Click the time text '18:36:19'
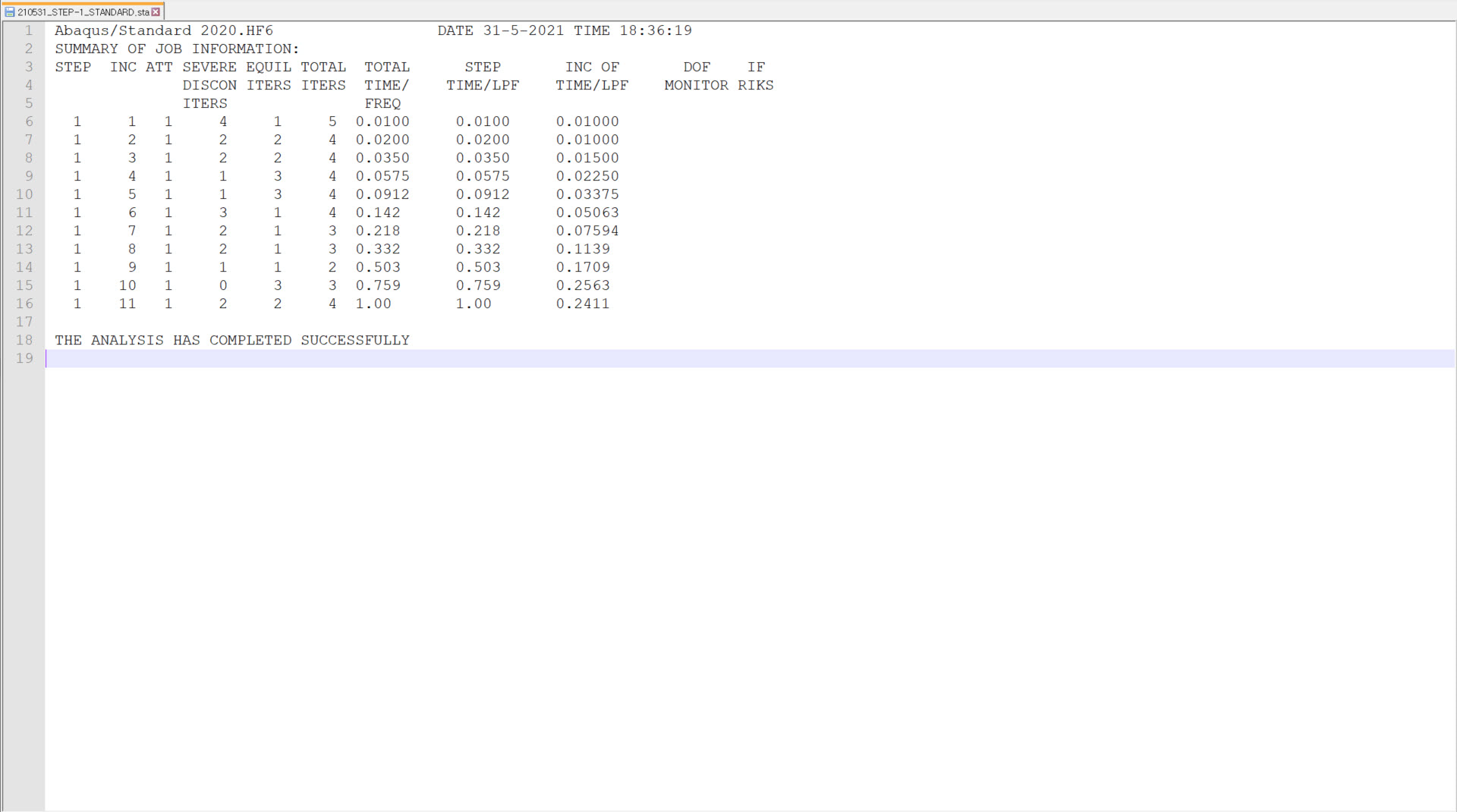The height and width of the screenshot is (812, 1457). pyautogui.click(x=656, y=30)
